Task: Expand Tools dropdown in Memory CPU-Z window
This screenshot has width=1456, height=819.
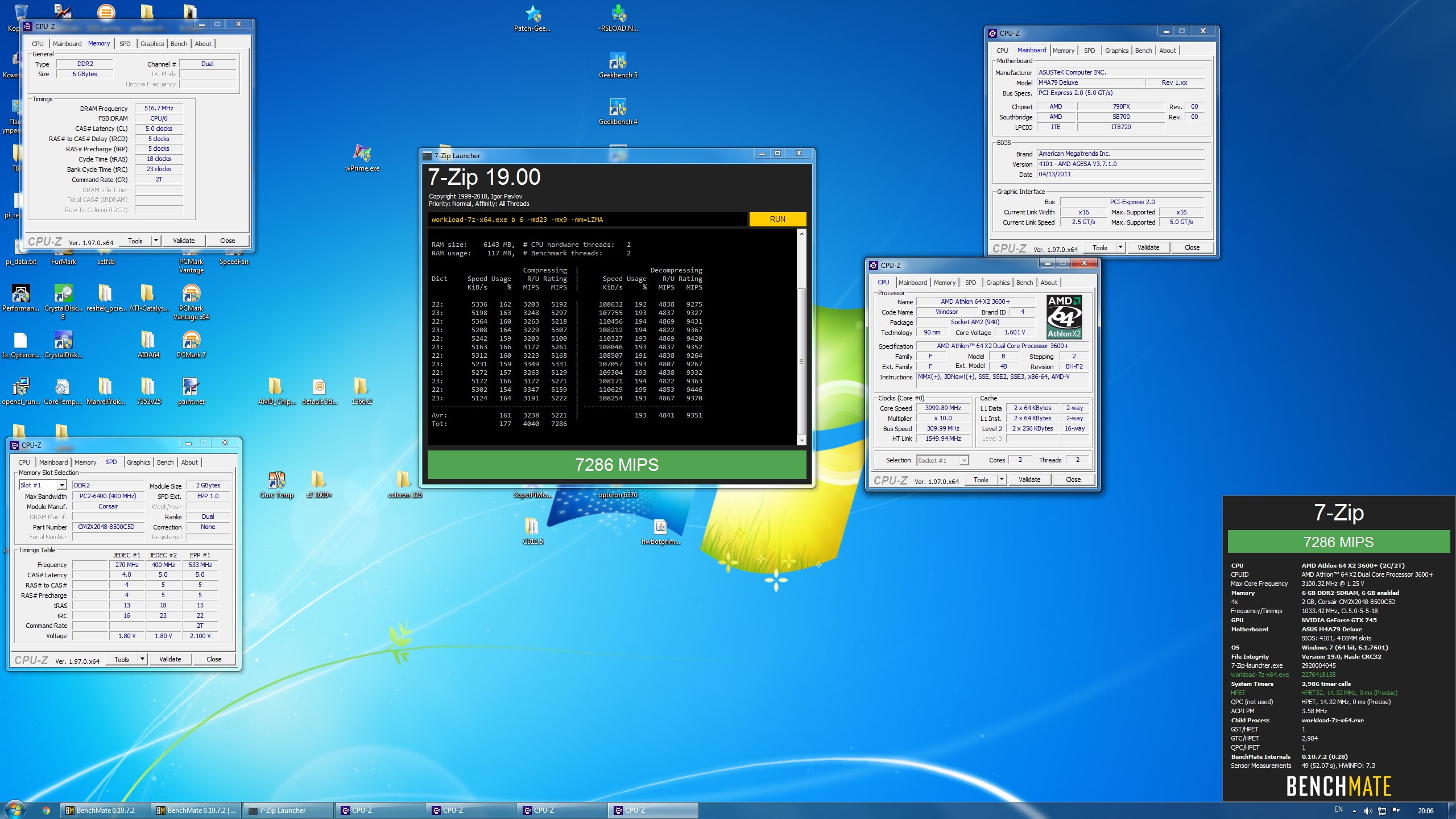Action: point(156,241)
